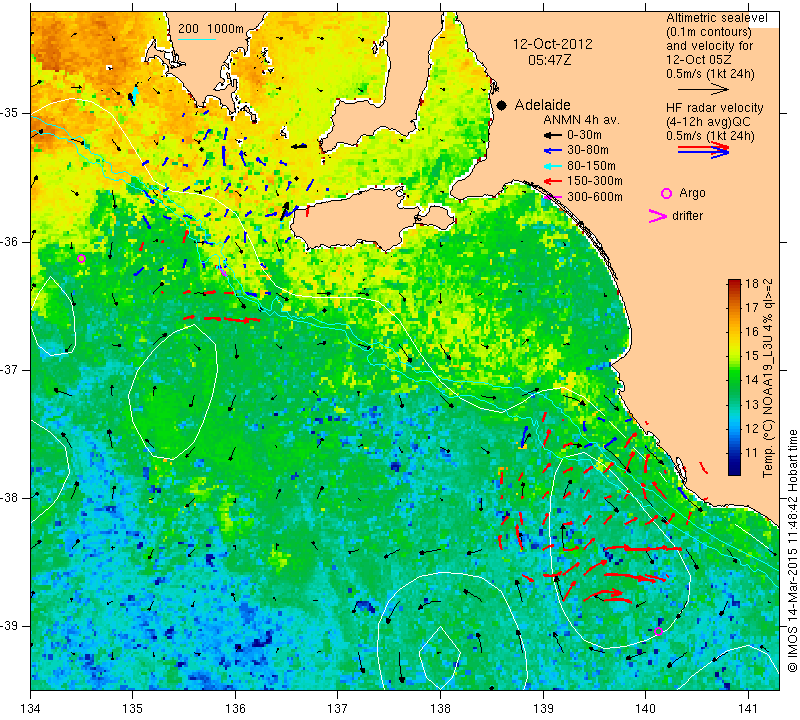Image resolution: width=800 pixels, height=720 pixels.
Task: Click the magenta 300-600m arrow legend symbol
Action: click(x=552, y=197)
